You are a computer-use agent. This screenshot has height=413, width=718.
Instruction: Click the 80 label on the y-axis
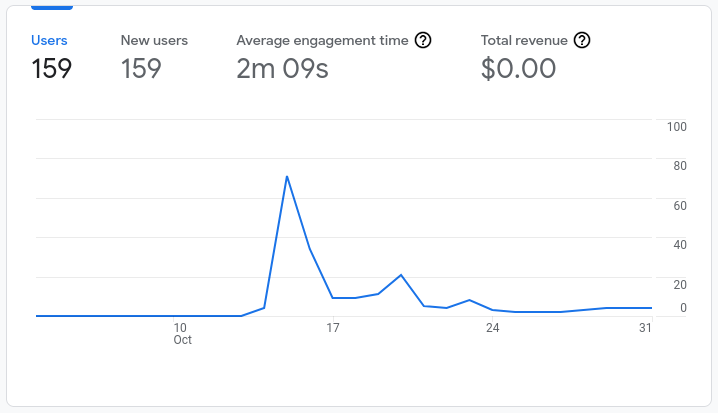click(679, 166)
